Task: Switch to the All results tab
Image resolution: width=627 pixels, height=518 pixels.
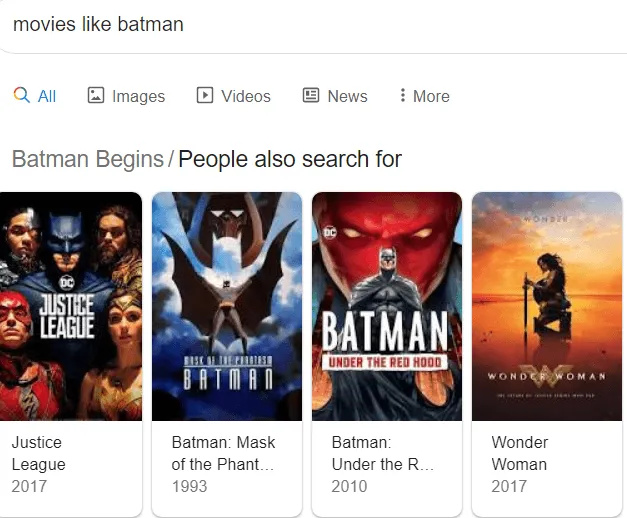Action: click(x=46, y=96)
